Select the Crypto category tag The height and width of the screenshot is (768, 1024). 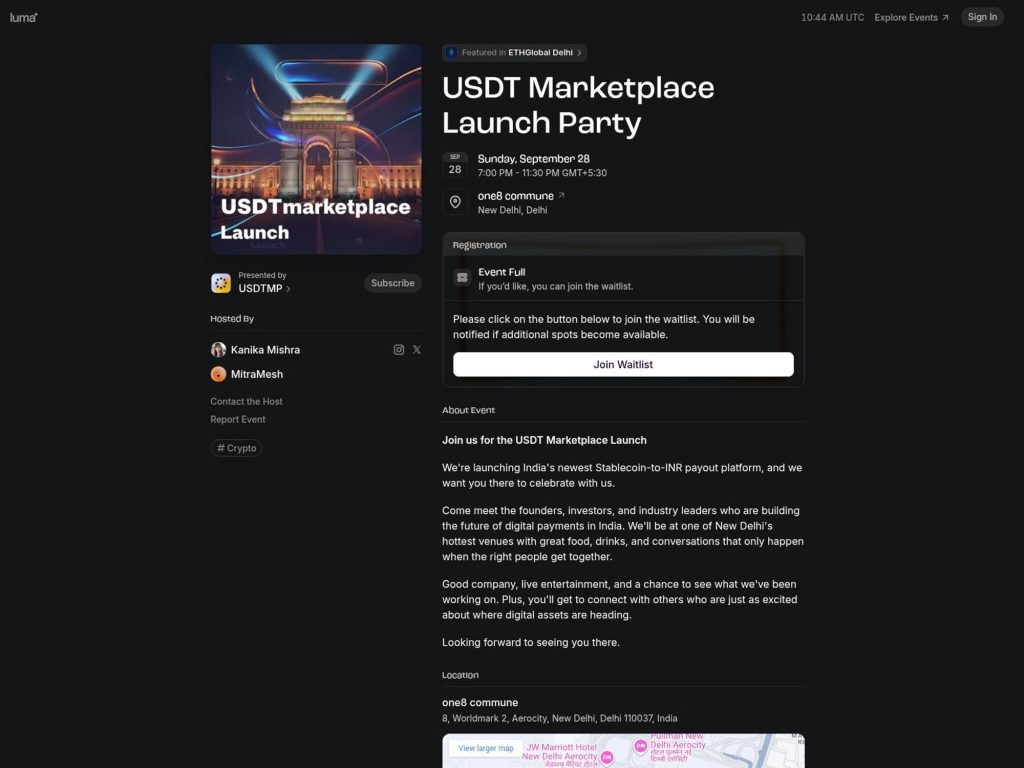click(x=236, y=448)
